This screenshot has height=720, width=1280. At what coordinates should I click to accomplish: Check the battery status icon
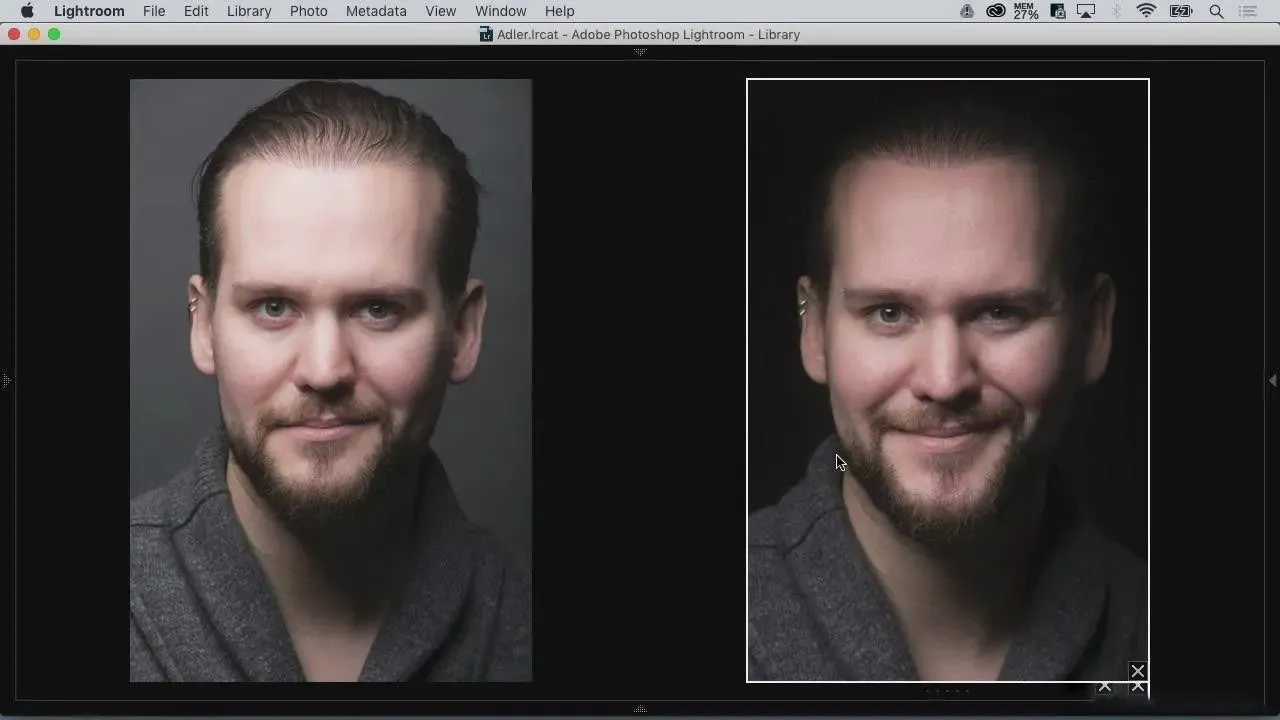(1181, 11)
